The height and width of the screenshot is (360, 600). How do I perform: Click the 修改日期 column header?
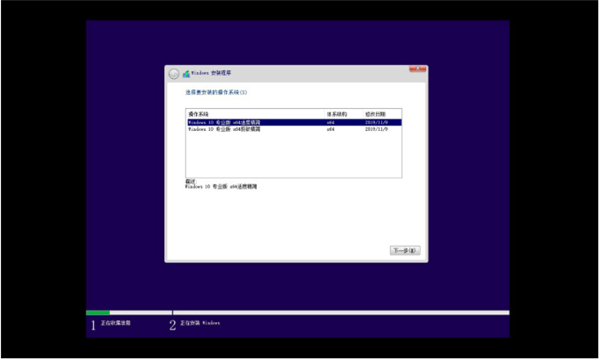[375, 114]
